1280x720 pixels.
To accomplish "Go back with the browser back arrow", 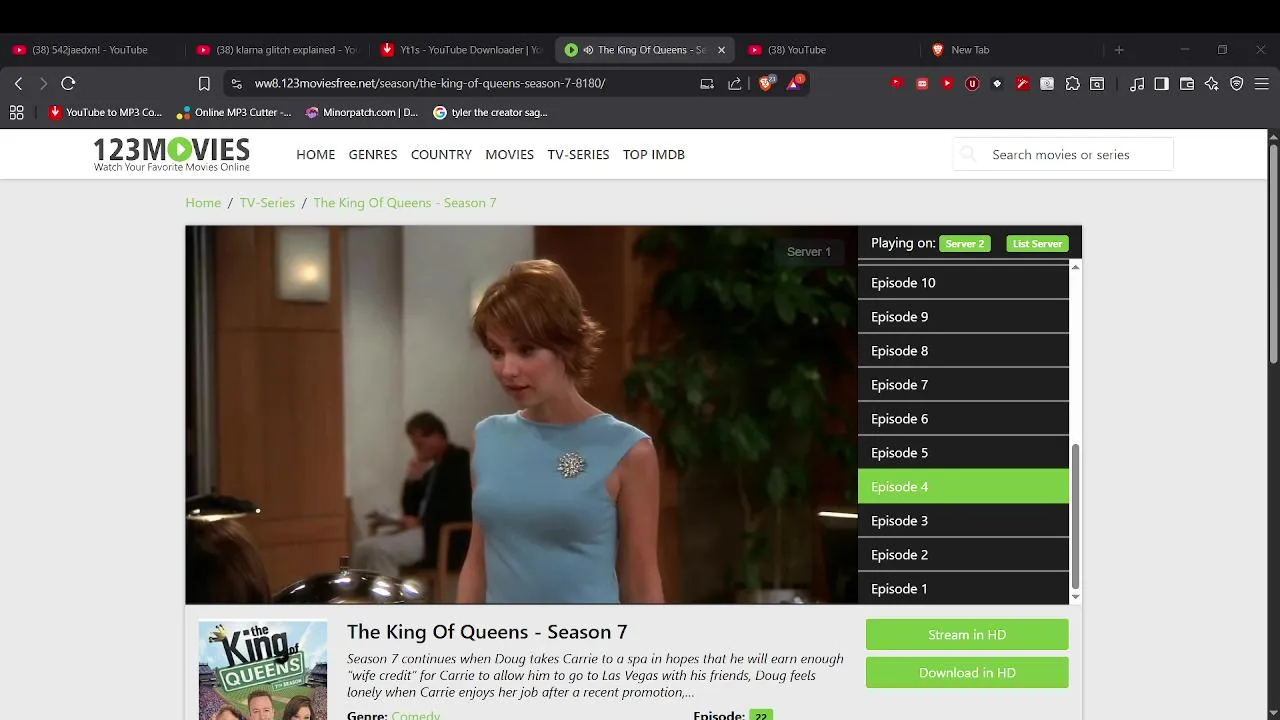I will click(18, 84).
